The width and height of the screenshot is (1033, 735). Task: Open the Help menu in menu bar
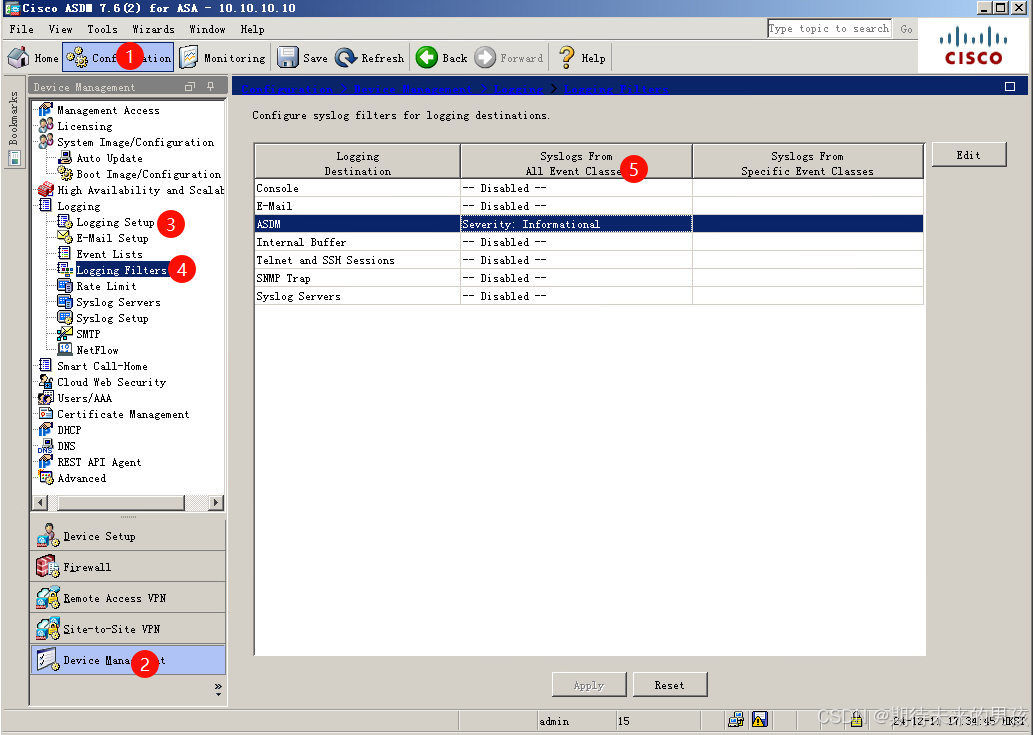[x=252, y=29]
